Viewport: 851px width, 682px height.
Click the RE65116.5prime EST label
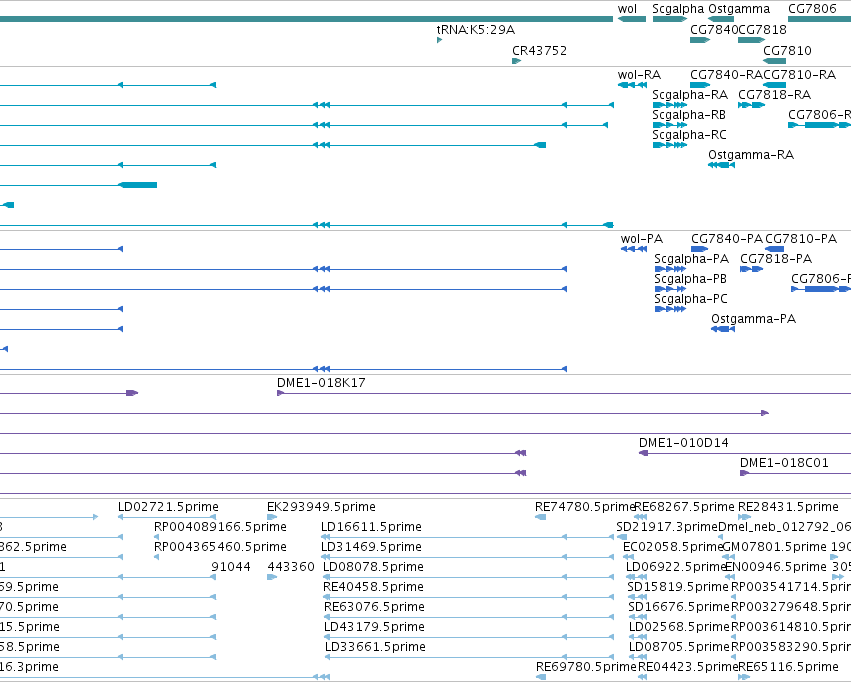pos(789,667)
